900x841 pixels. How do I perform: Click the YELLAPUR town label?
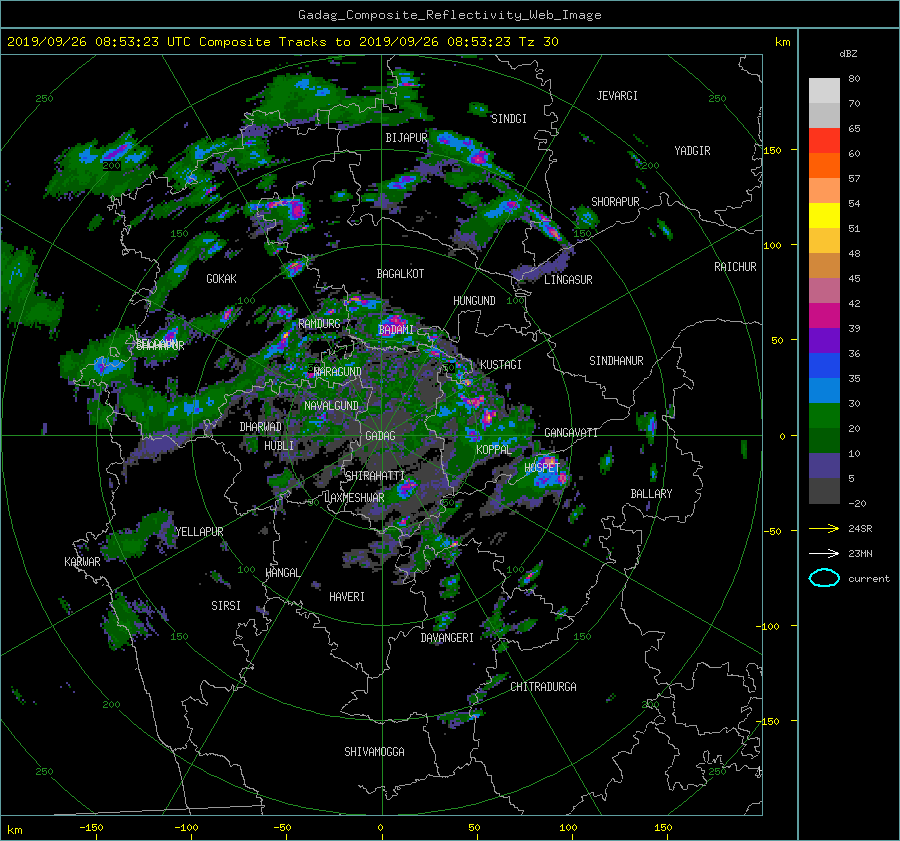[x=199, y=532]
